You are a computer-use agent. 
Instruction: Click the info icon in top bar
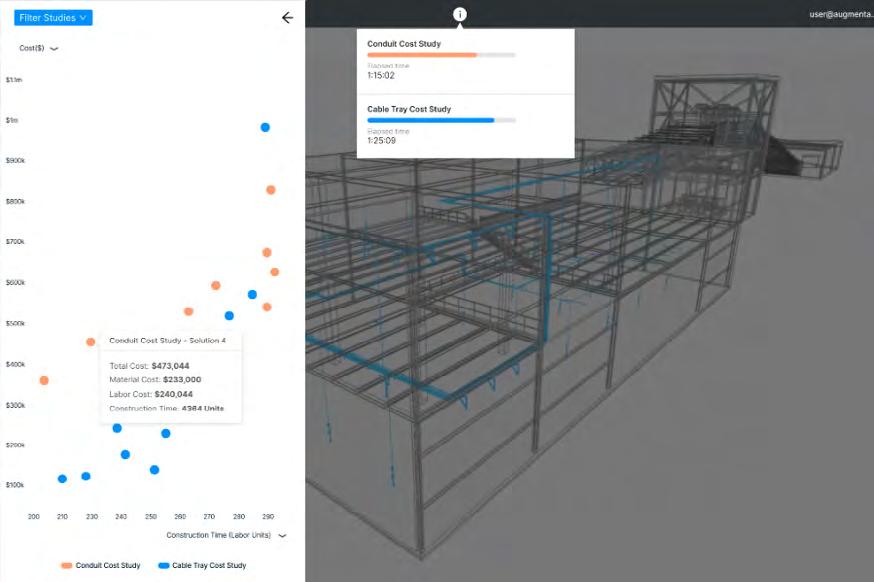point(460,14)
